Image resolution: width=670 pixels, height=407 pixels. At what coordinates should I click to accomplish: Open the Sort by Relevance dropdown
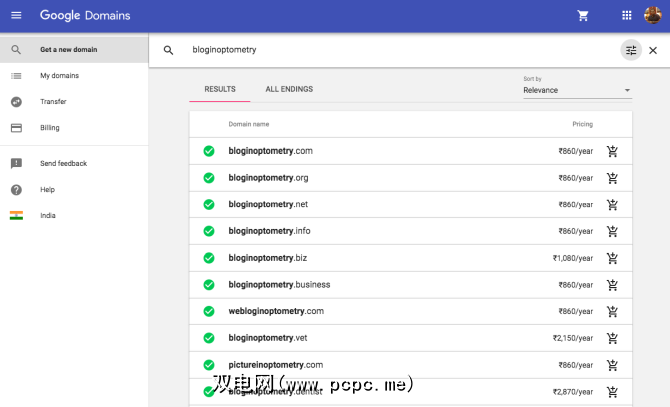(x=577, y=90)
